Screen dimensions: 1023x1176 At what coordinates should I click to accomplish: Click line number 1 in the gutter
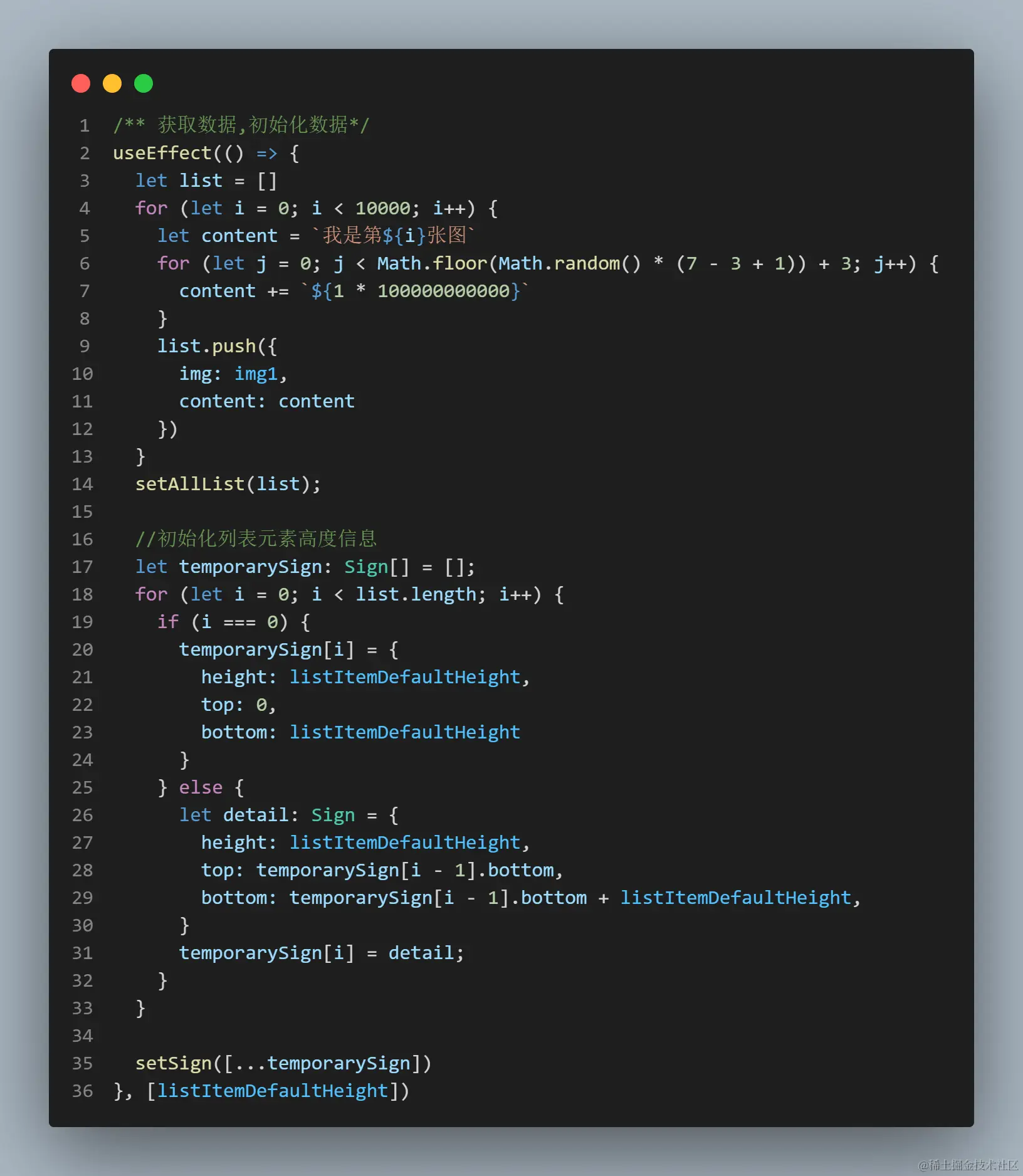click(84, 125)
